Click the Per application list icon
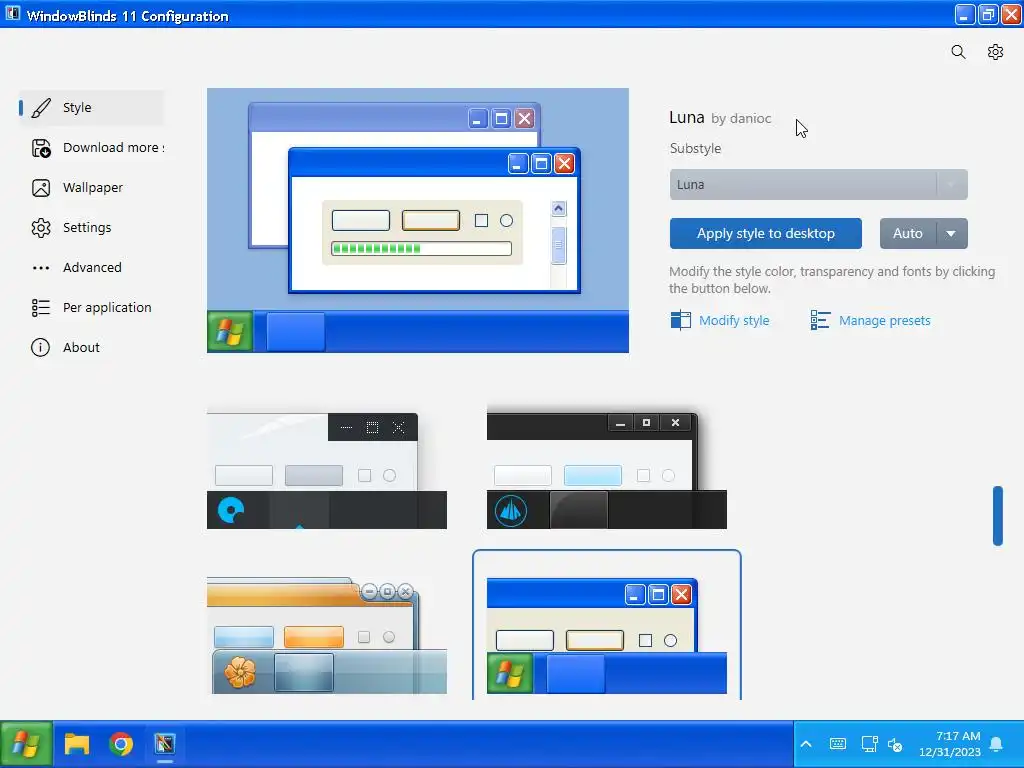 click(41, 308)
